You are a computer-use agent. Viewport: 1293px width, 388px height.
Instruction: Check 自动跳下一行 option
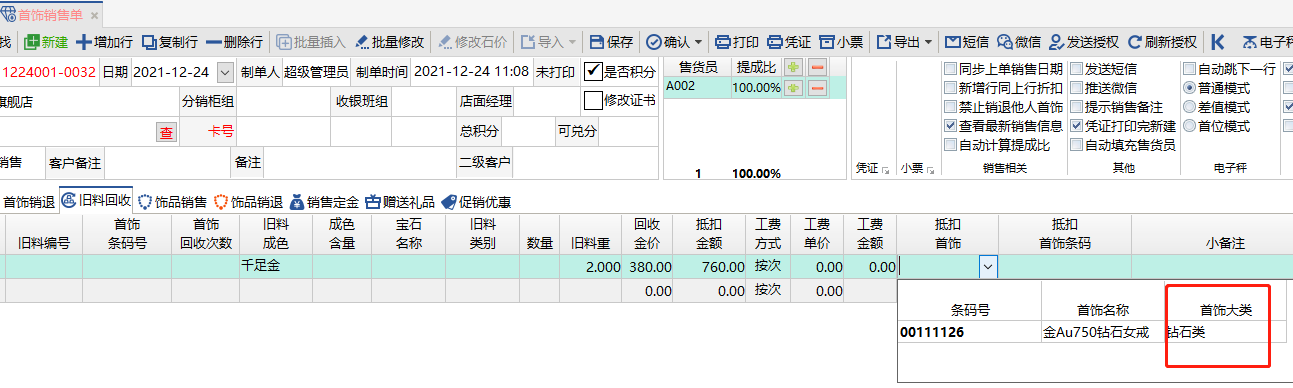point(1189,69)
